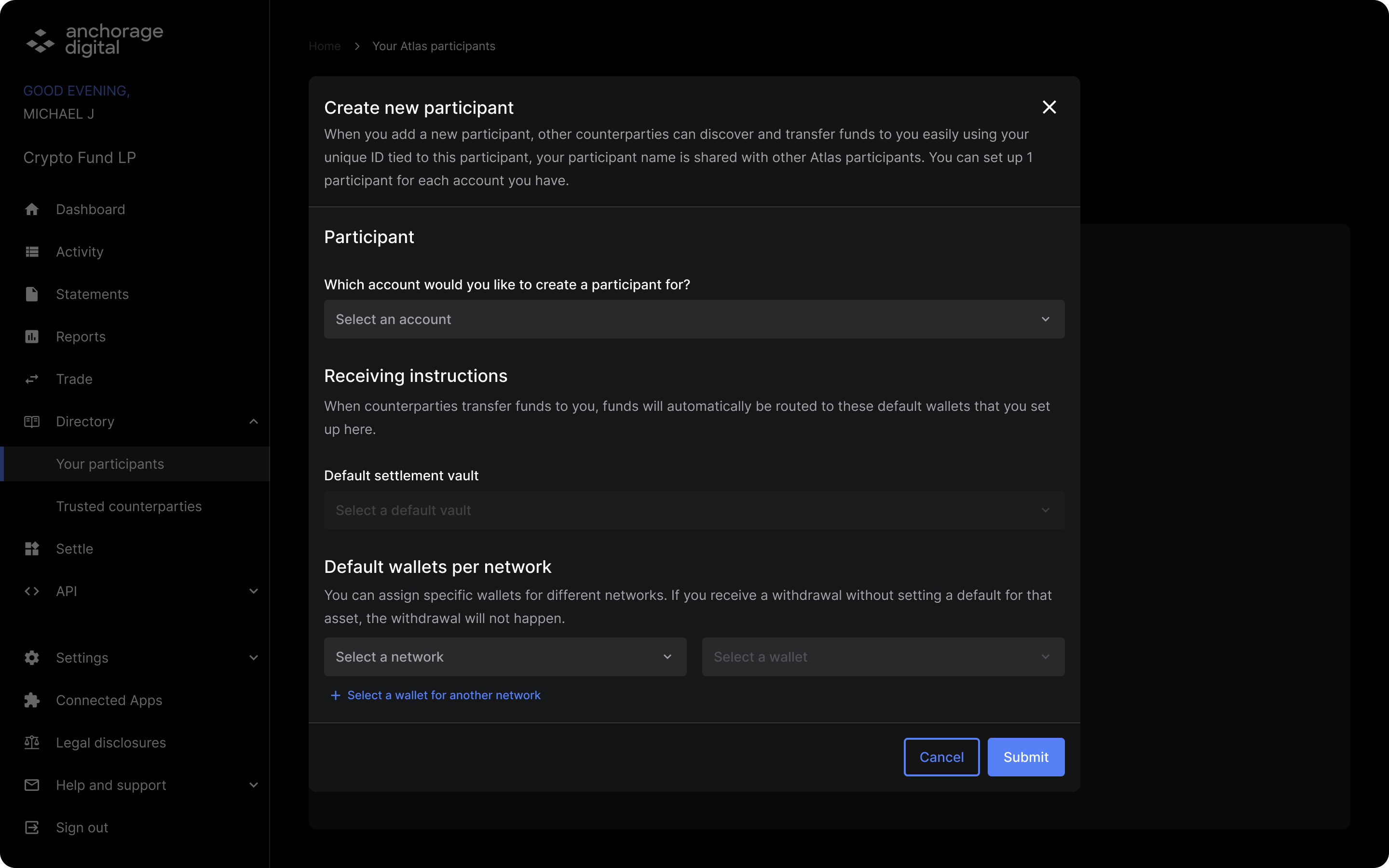Click the Crypto Fund LP organization name
This screenshot has width=1389, height=868.
[x=80, y=158]
